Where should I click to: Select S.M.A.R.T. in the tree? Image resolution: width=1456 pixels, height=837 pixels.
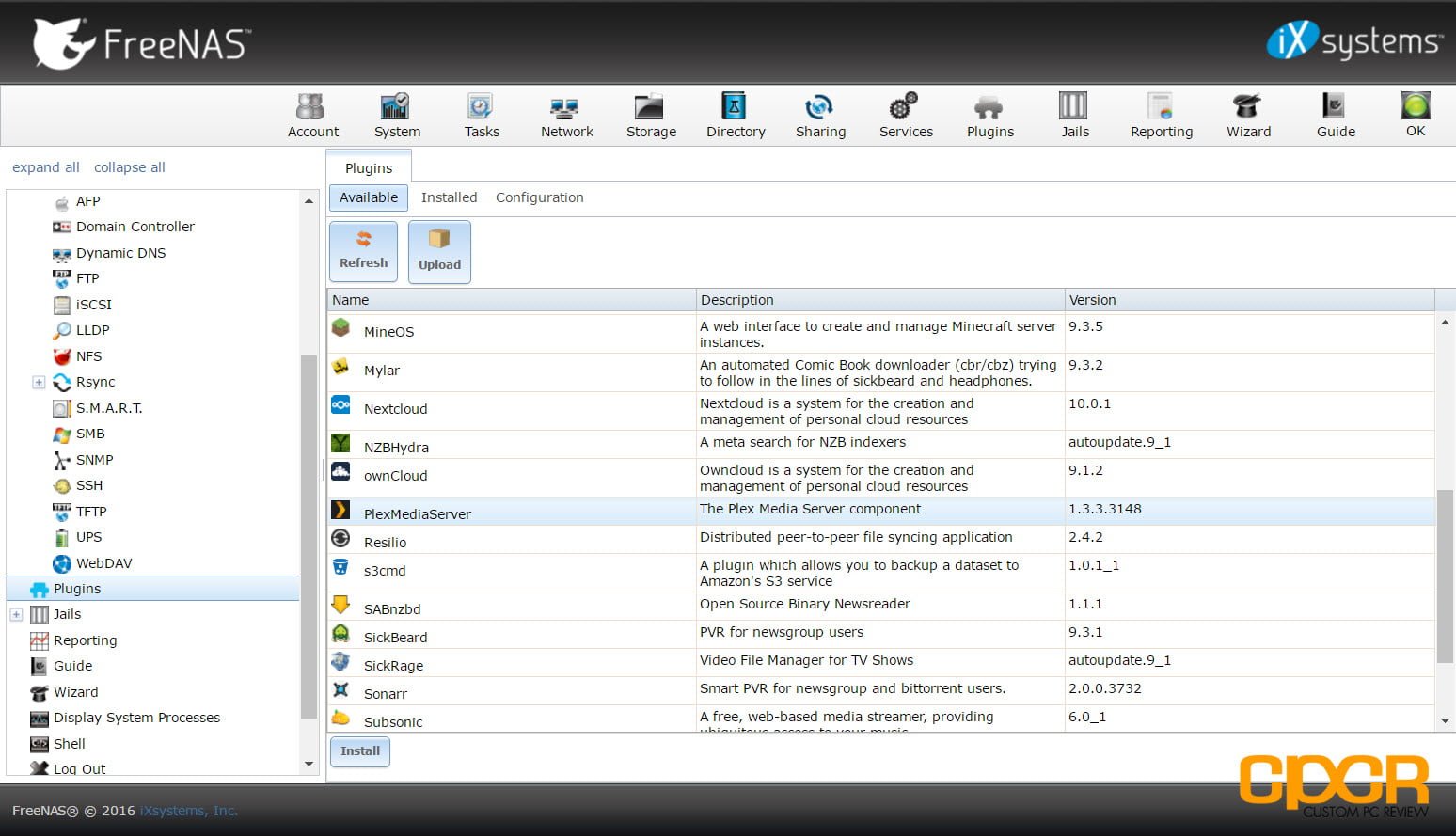click(x=109, y=408)
